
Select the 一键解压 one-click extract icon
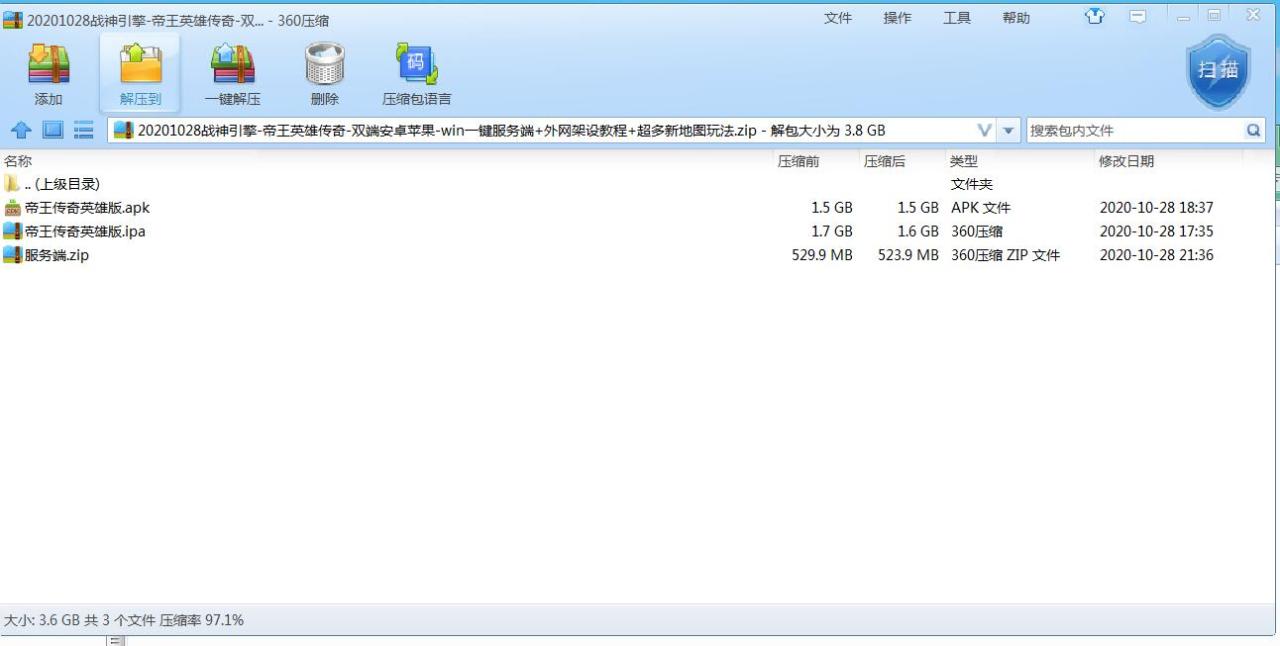pos(233,70)
